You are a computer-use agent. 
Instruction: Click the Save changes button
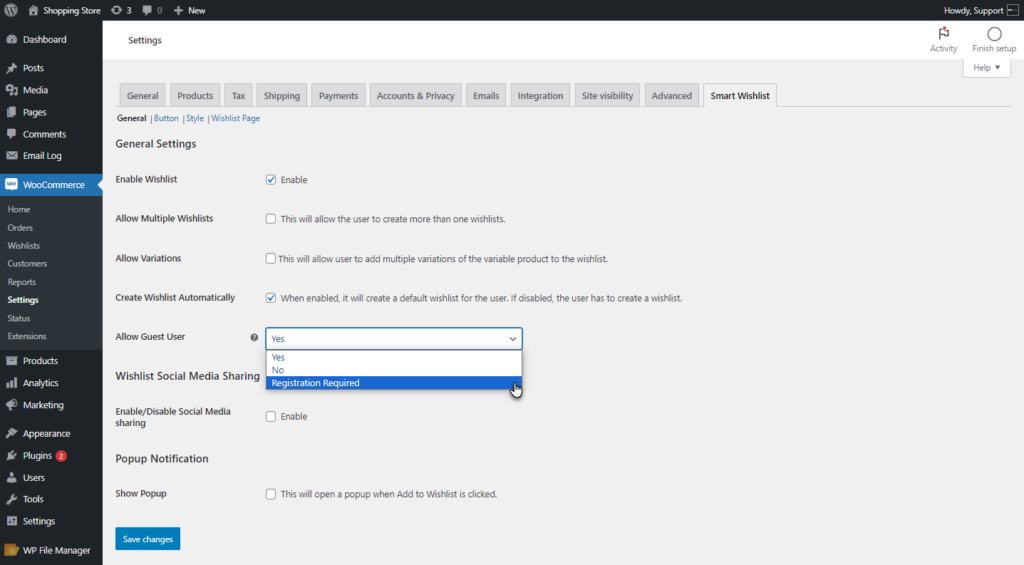coord(148,539)
